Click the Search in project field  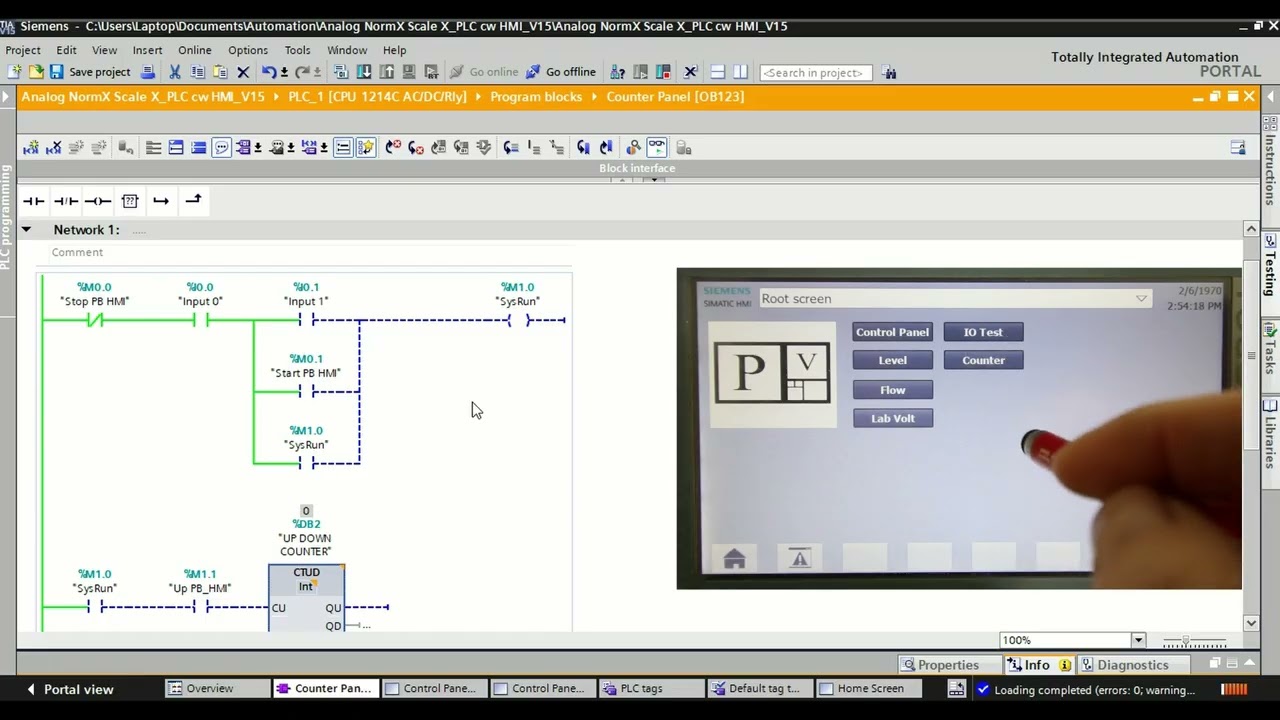816,72
